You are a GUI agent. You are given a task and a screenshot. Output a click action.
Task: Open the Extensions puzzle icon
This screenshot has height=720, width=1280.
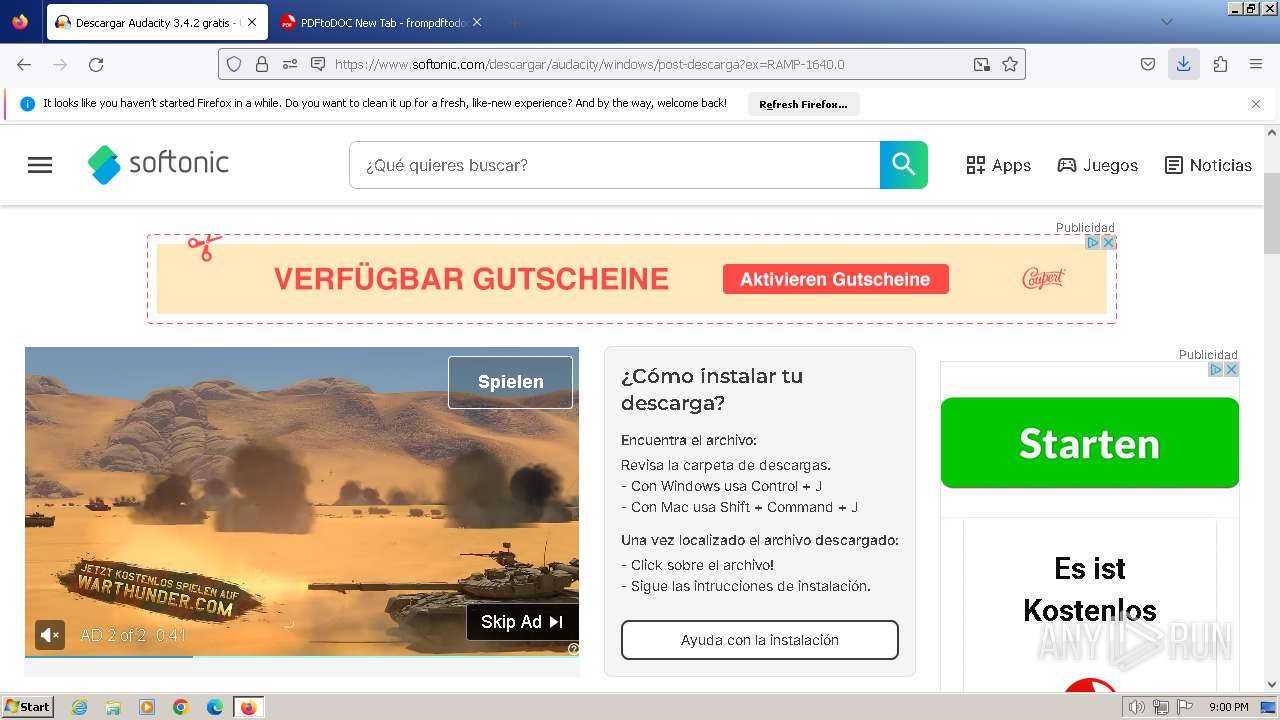(1220, 64)
